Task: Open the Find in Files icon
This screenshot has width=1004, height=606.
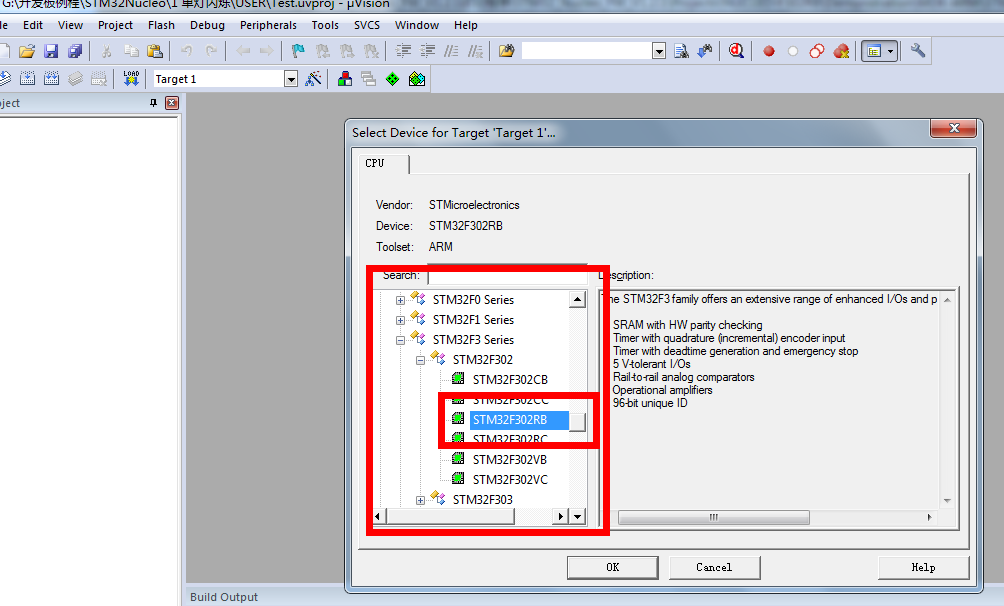Action: pos(506,51)
